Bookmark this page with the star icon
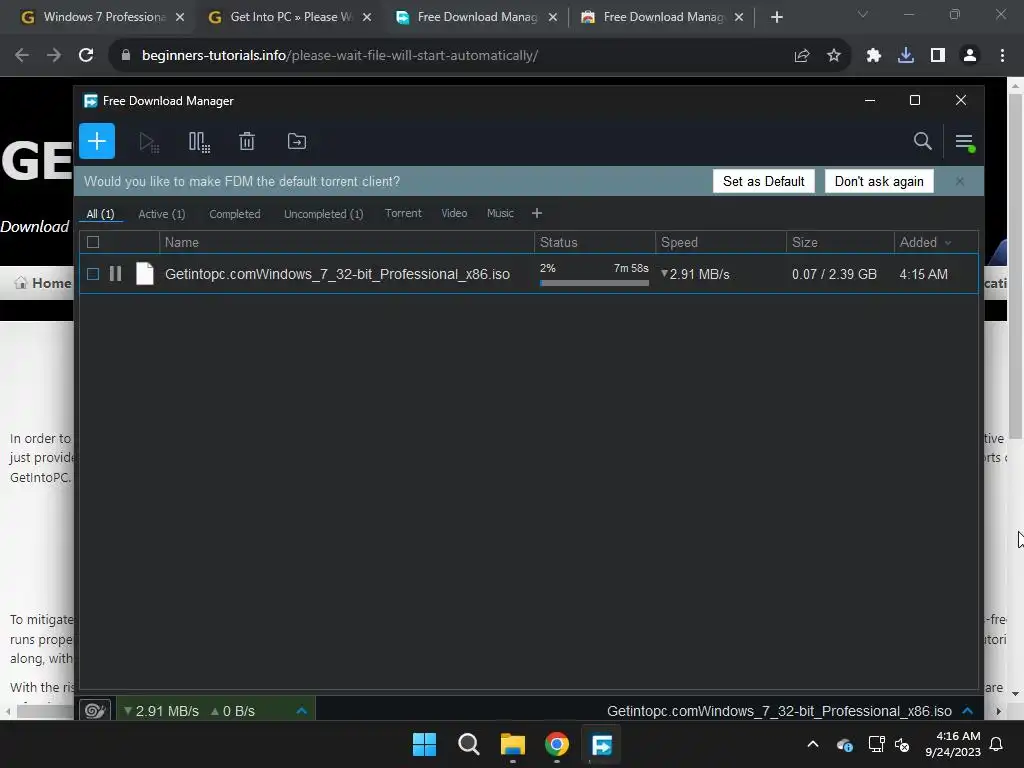 [x=834, y=56]
